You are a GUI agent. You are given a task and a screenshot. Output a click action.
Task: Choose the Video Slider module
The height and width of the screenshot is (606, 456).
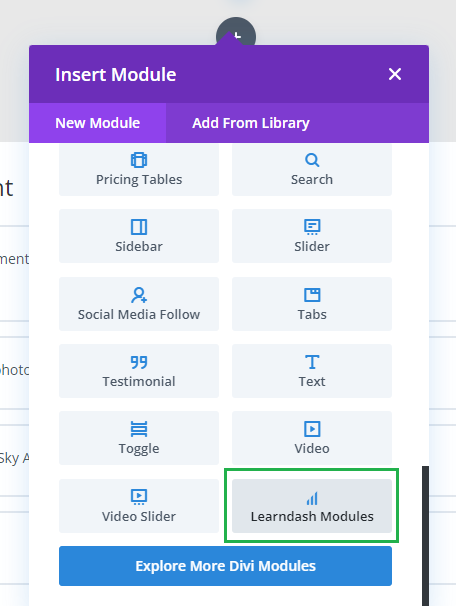click(x=139, y=506)
